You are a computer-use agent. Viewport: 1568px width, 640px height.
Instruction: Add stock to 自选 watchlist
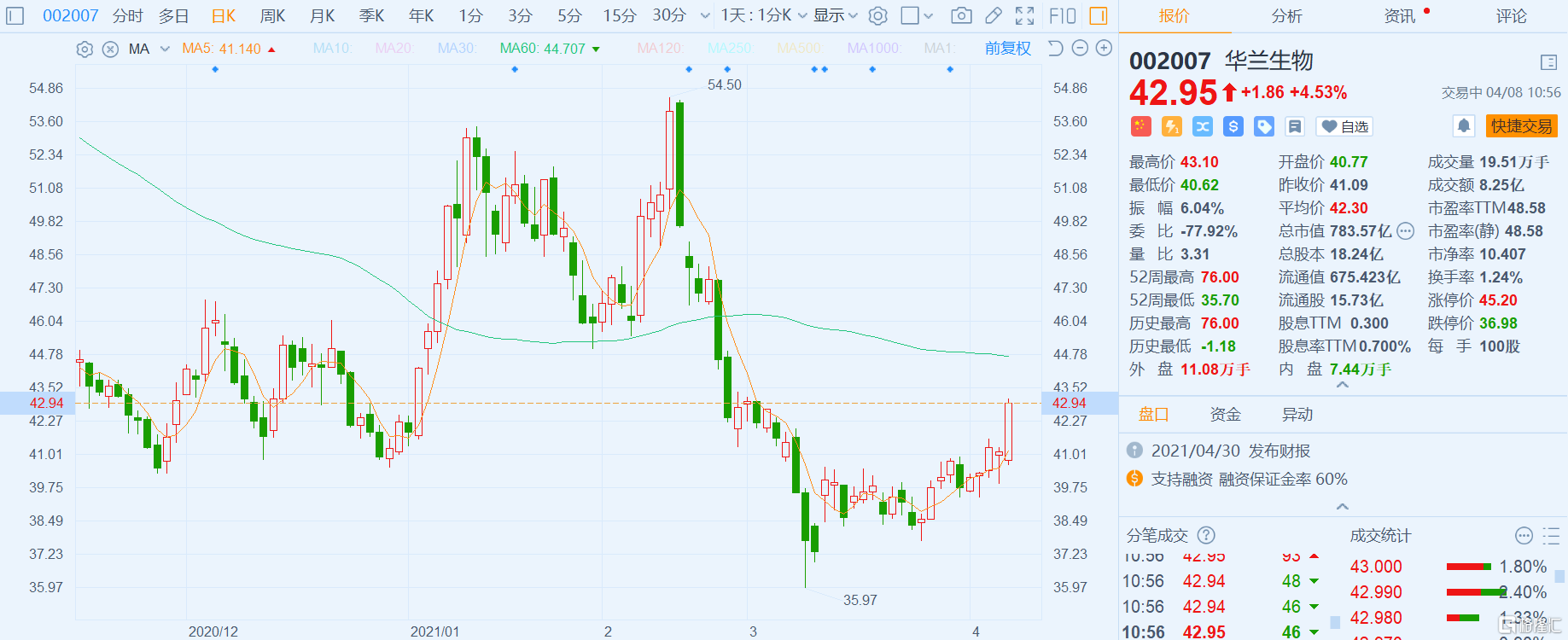pyautogui.click(x=1344, y=126)
